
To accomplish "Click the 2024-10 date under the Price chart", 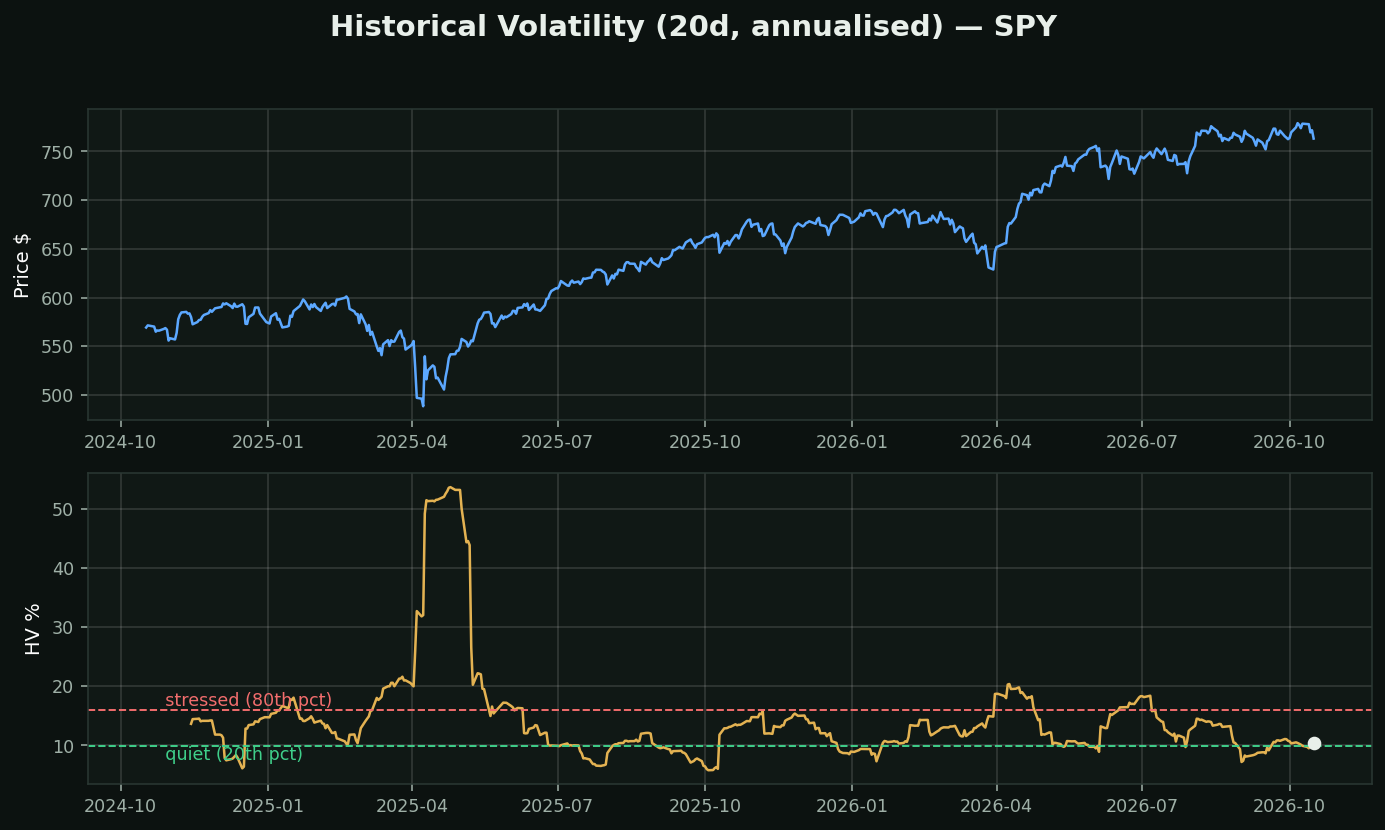I will (121, 441).
